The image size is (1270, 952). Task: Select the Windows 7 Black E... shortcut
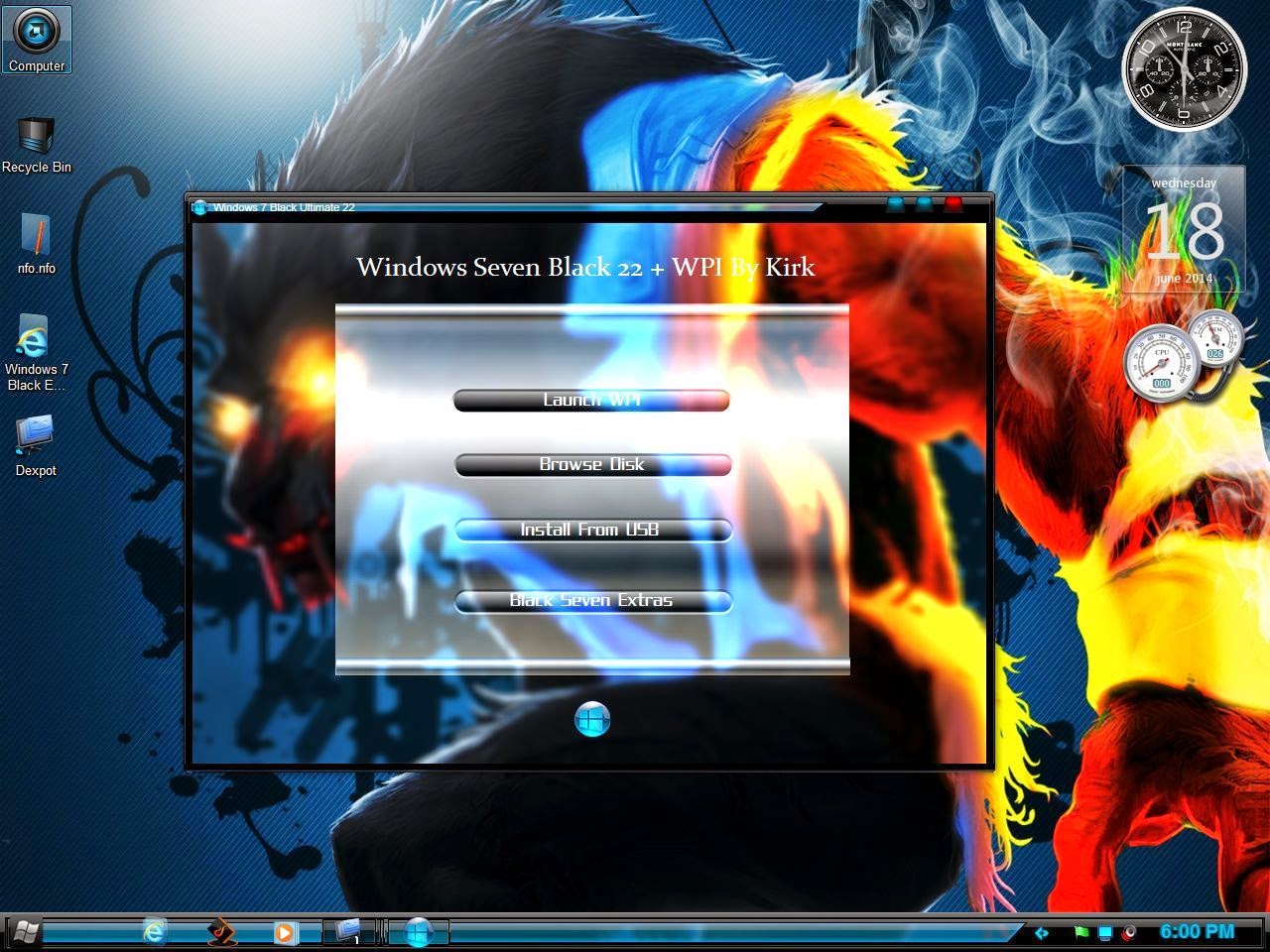point(36,353)
